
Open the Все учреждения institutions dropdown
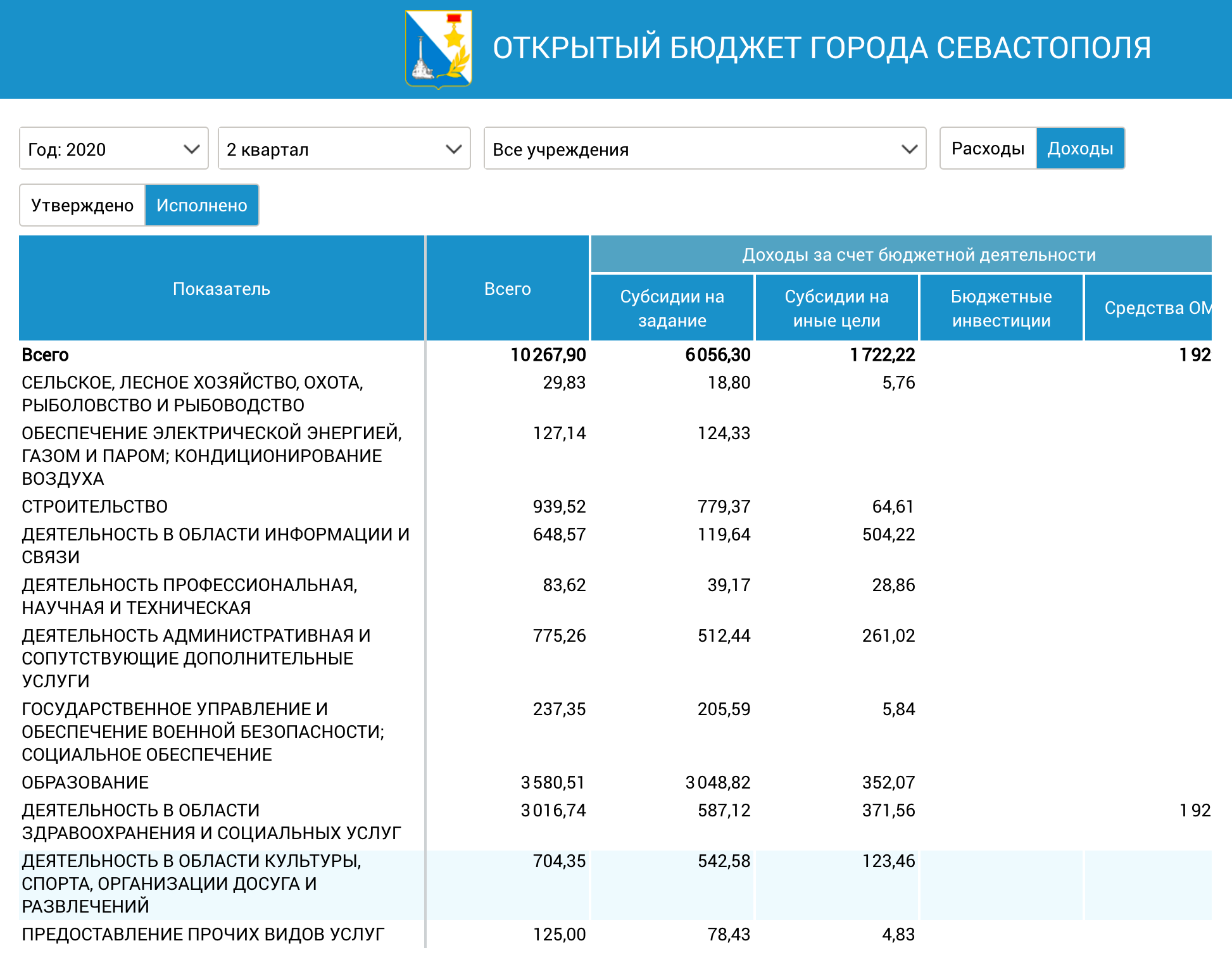[x=705, y=149]
